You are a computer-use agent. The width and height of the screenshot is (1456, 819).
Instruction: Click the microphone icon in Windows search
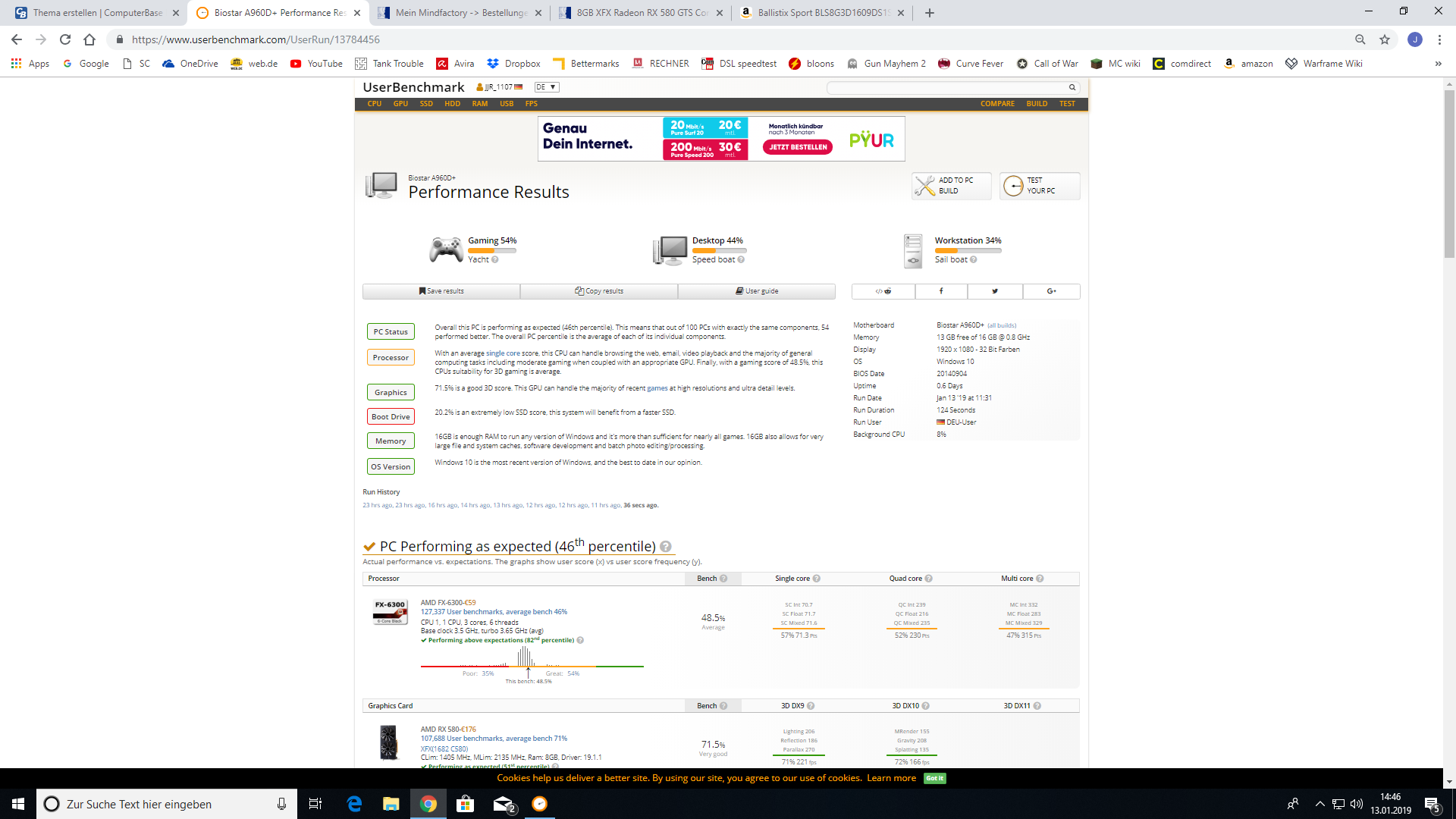tap(281, 804)
